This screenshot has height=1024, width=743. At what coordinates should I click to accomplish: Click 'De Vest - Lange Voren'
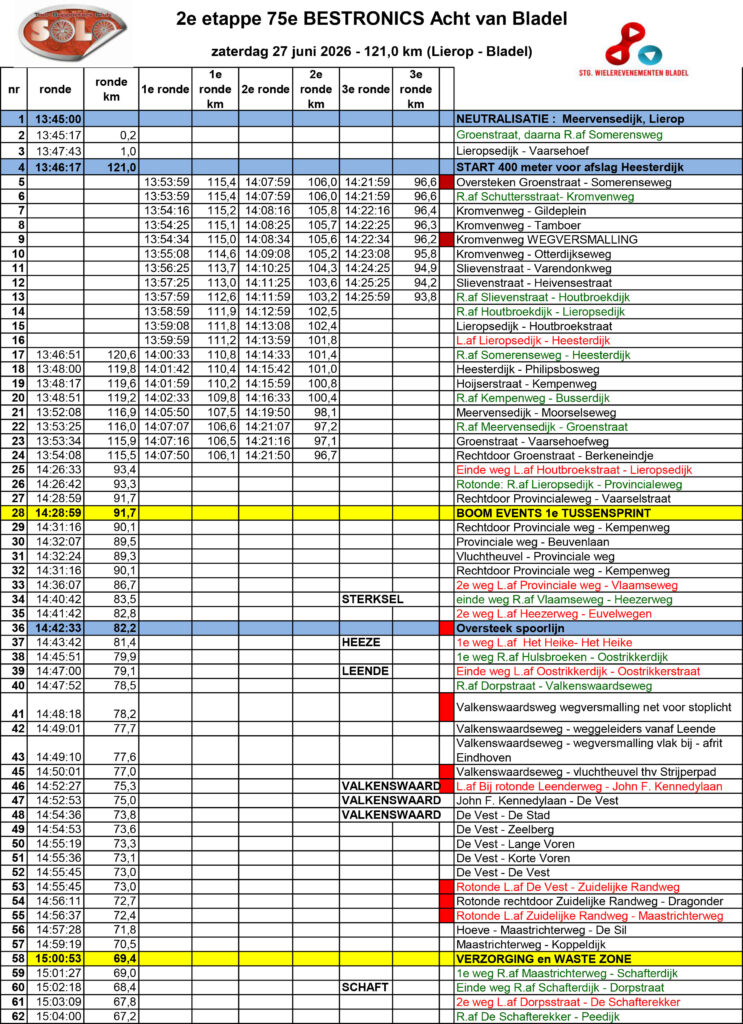[515, 844]
